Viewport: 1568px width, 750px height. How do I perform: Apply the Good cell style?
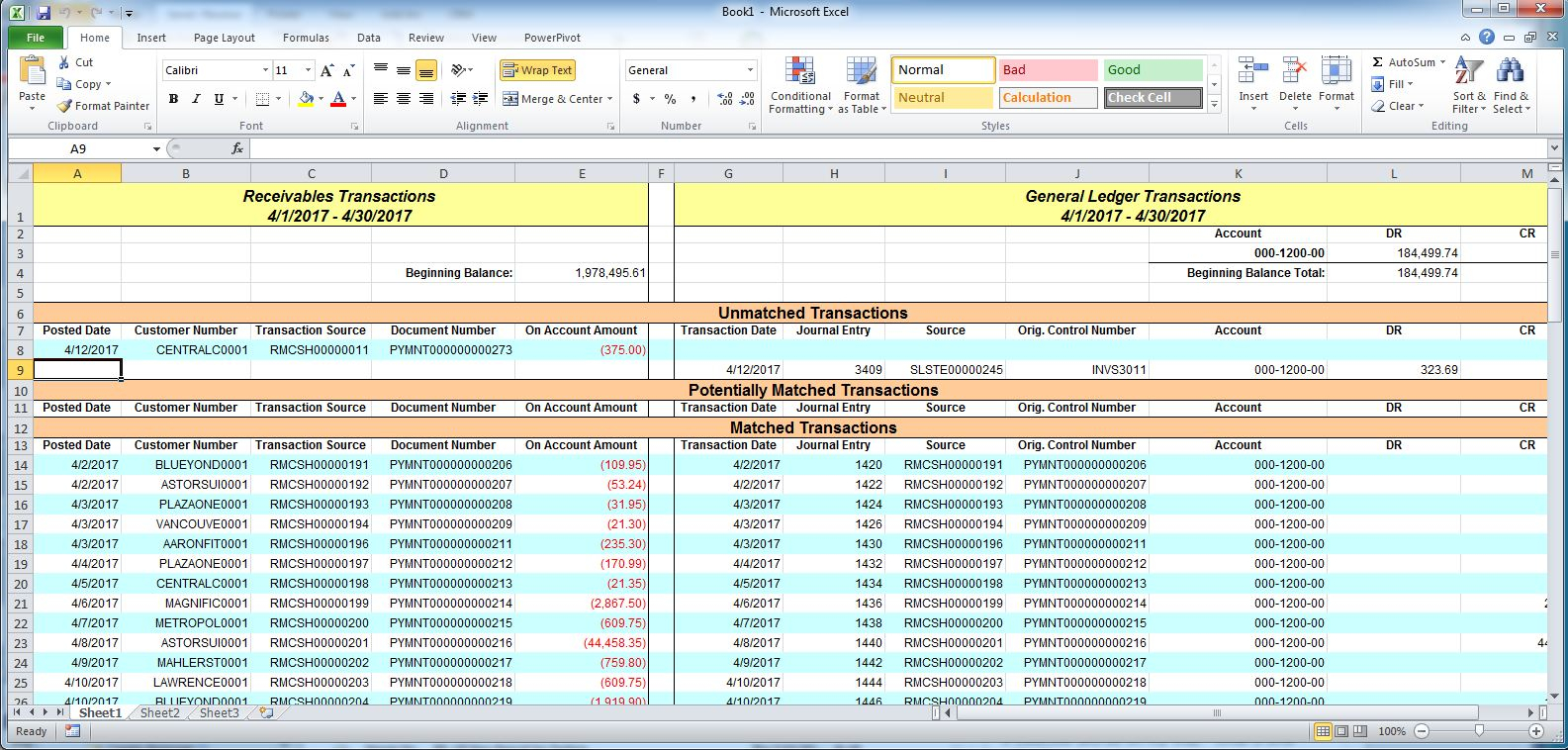1153,70
